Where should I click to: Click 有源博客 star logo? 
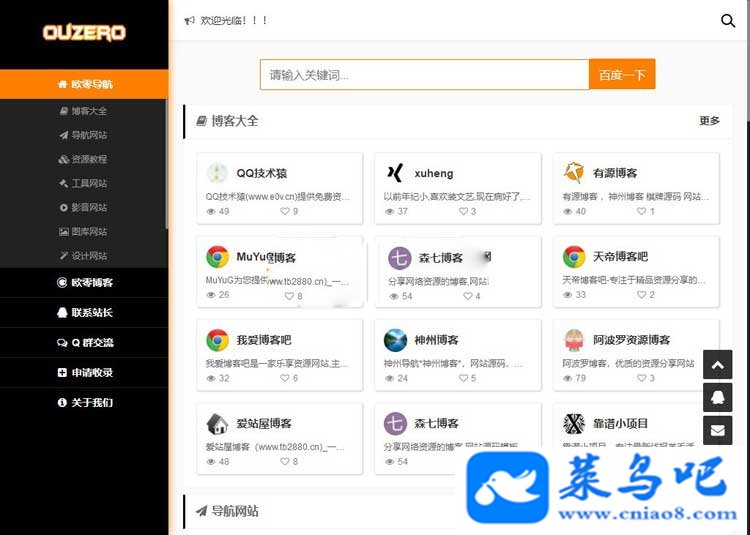pyautogui.click(x=574, y=173)
